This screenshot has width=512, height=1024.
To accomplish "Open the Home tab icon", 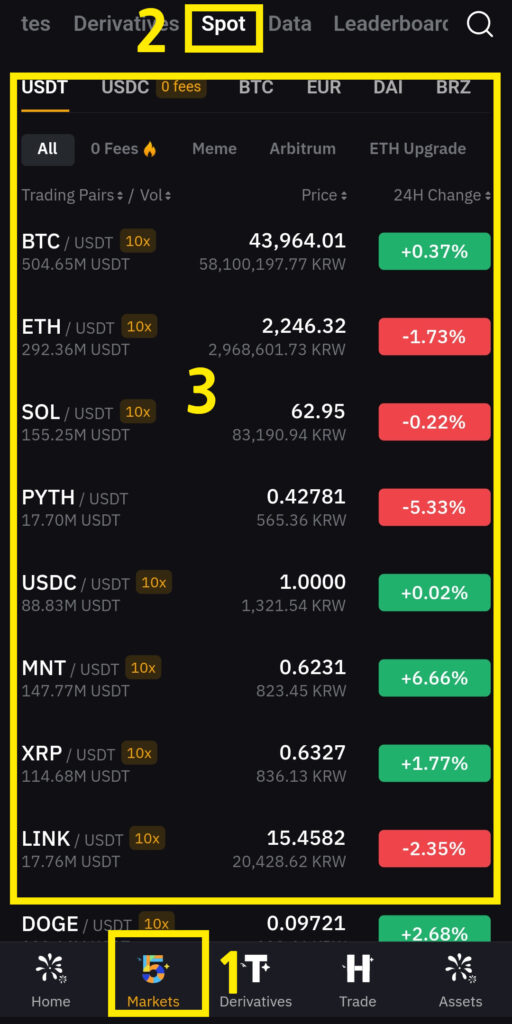I will (x=51, y=970).
